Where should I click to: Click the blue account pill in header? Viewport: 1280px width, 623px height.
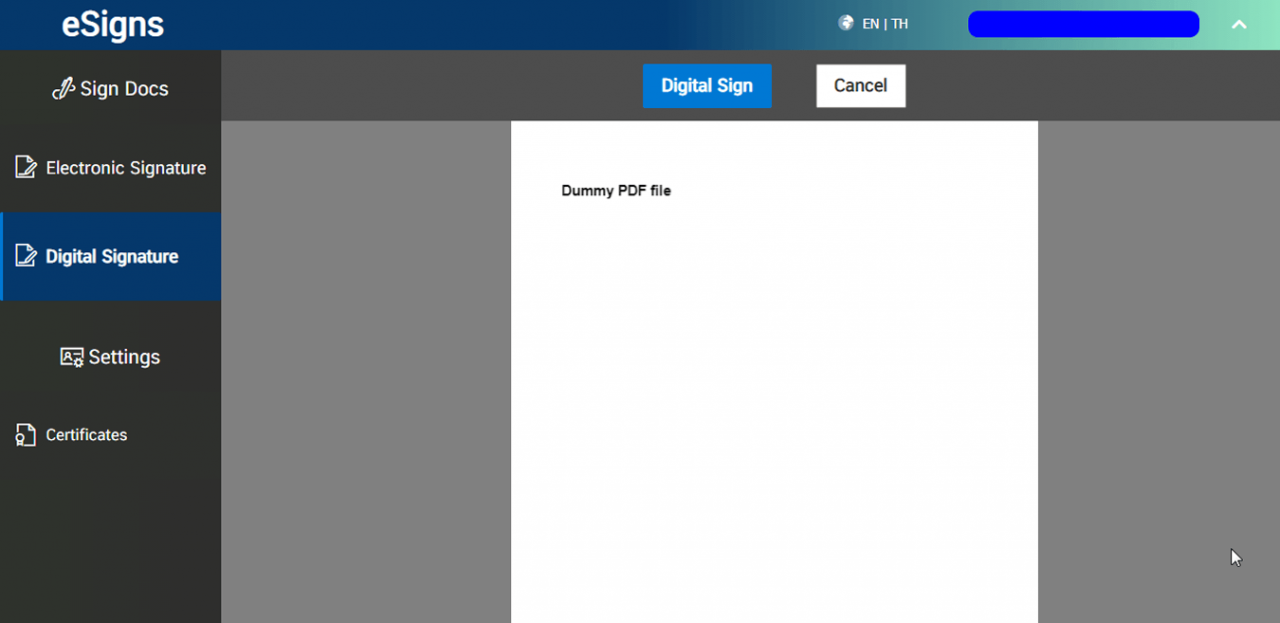(x=1083, y=23)
